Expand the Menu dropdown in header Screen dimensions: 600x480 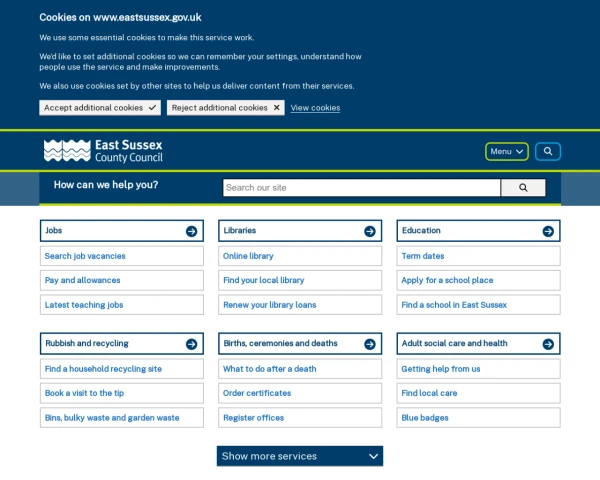(x=507, y=151)
